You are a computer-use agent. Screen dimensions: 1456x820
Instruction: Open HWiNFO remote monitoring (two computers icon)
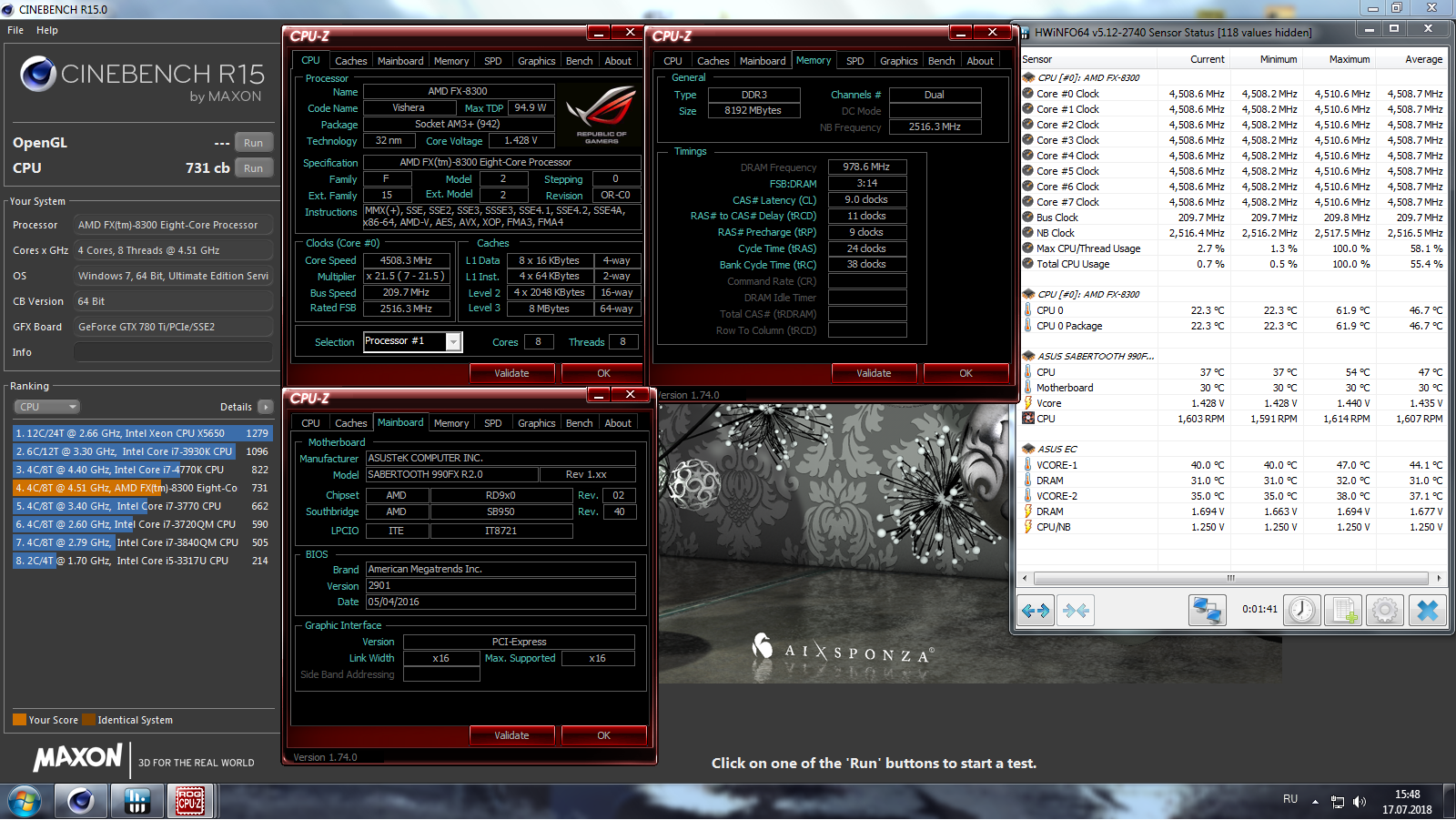(1208, 610)
